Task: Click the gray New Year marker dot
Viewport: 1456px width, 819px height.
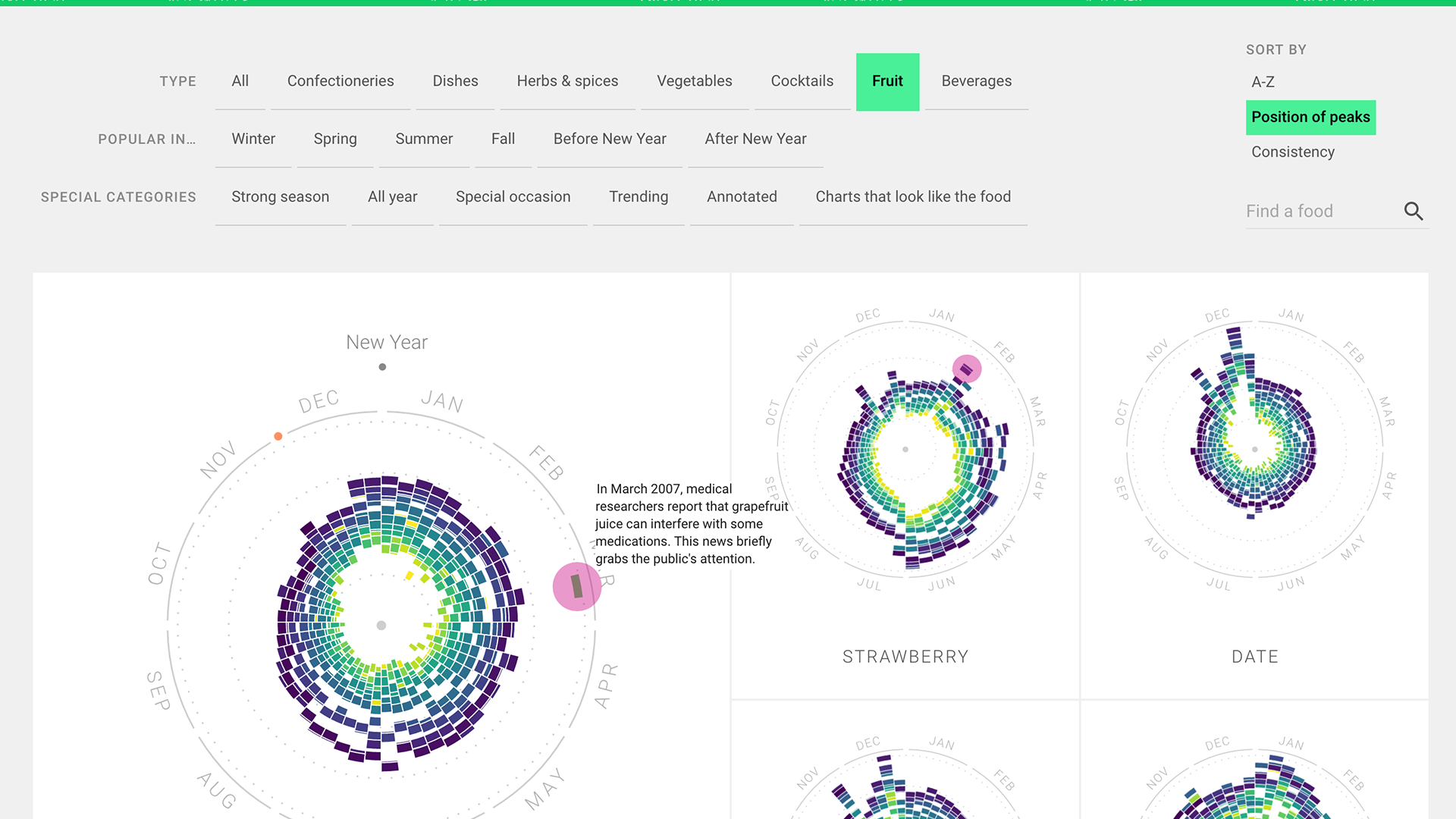Action: (382, 367)
